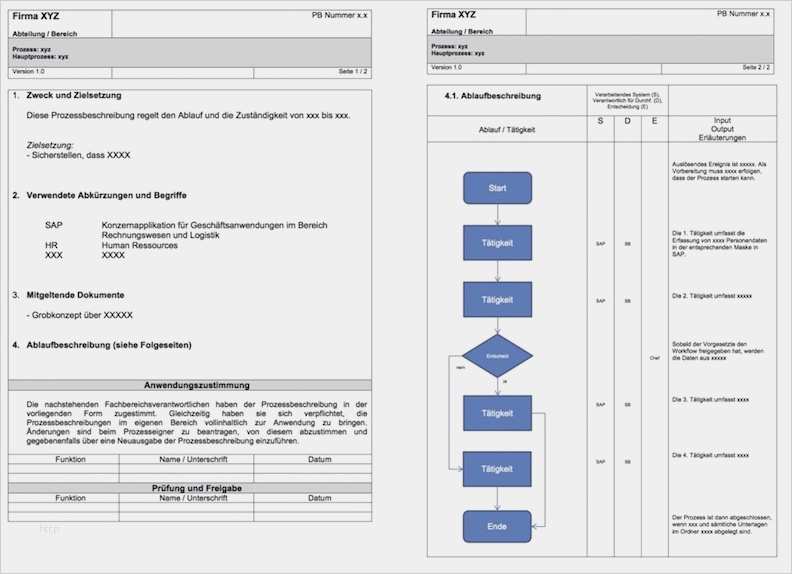Click the 'Seite 1 / 2' page indicator
Image resolution: width=792 pixels, height=574 pixels.
[353, 72]
